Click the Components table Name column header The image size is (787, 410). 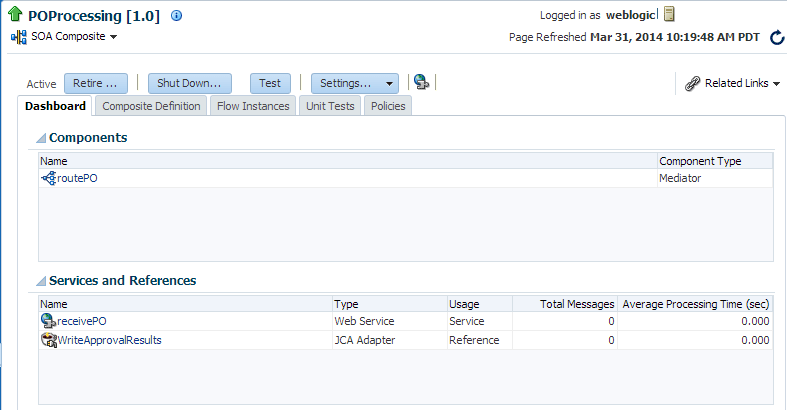[x=348, y=161]
